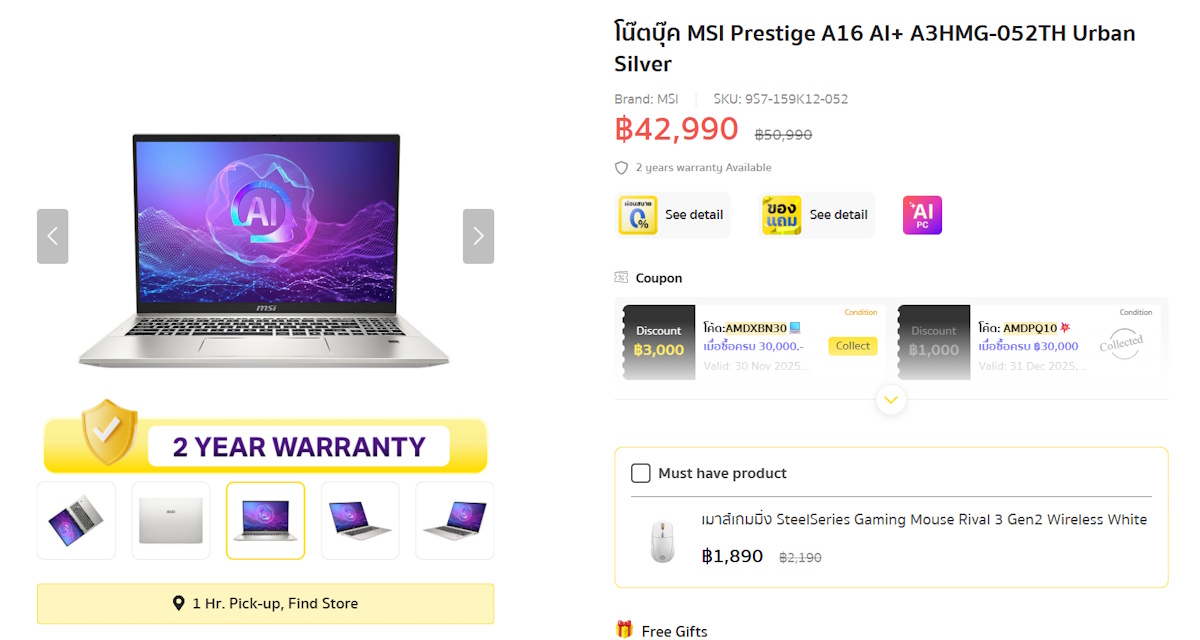Go to the next product image
Viewport: 1200px width, 640px height.
coord(478,236)
